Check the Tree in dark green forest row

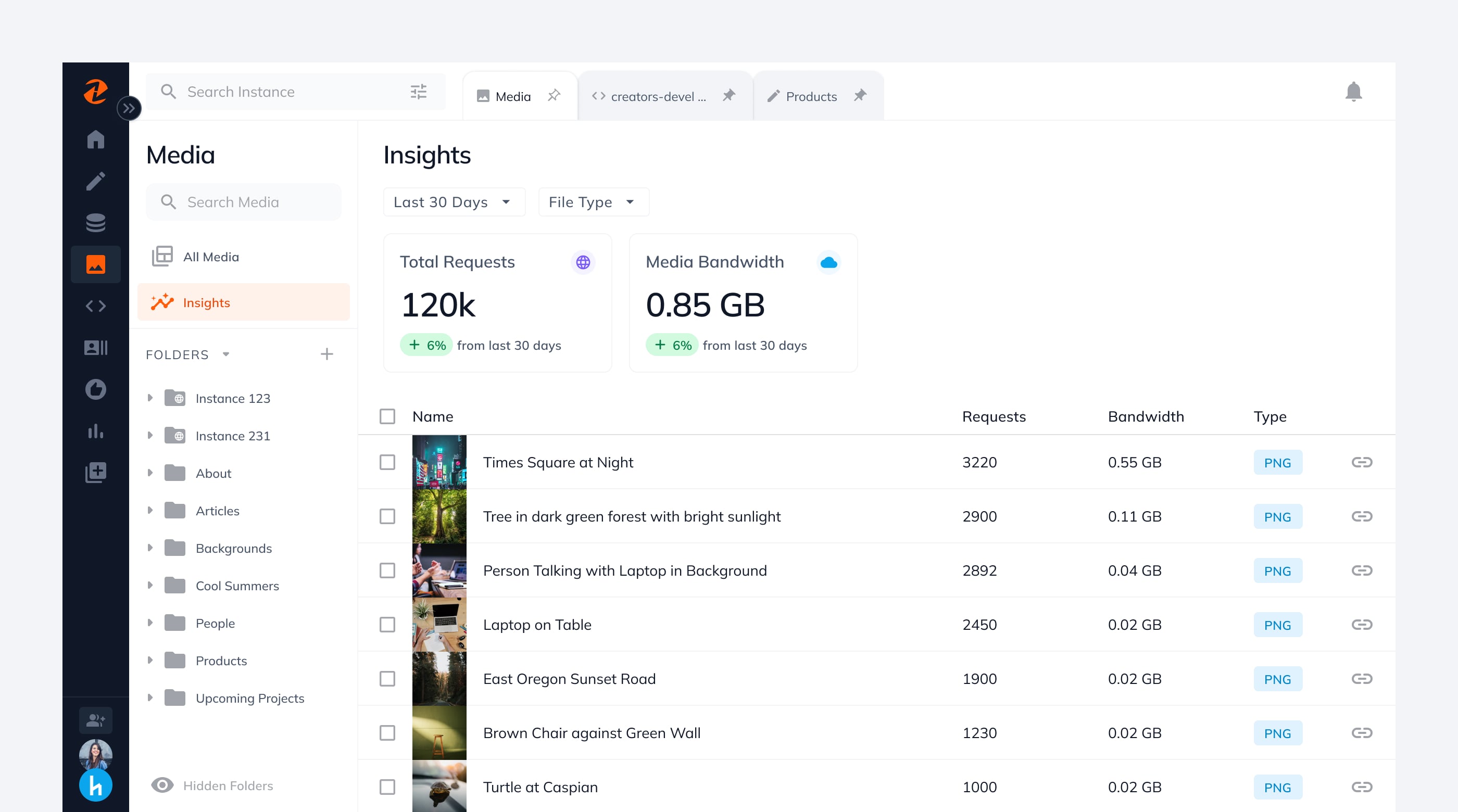point(387,517)
